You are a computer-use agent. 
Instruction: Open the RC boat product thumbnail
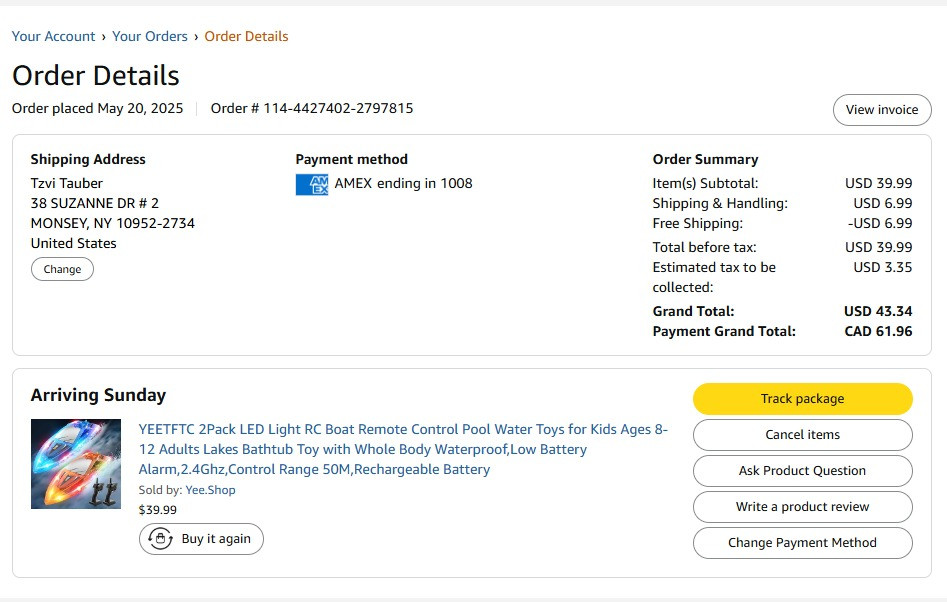[75, 464]
